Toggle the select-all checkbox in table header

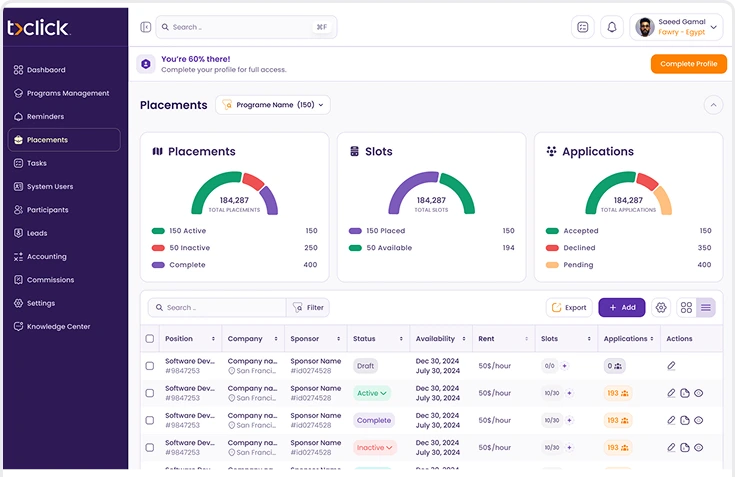pyautogui.click(x=150, y=339)
